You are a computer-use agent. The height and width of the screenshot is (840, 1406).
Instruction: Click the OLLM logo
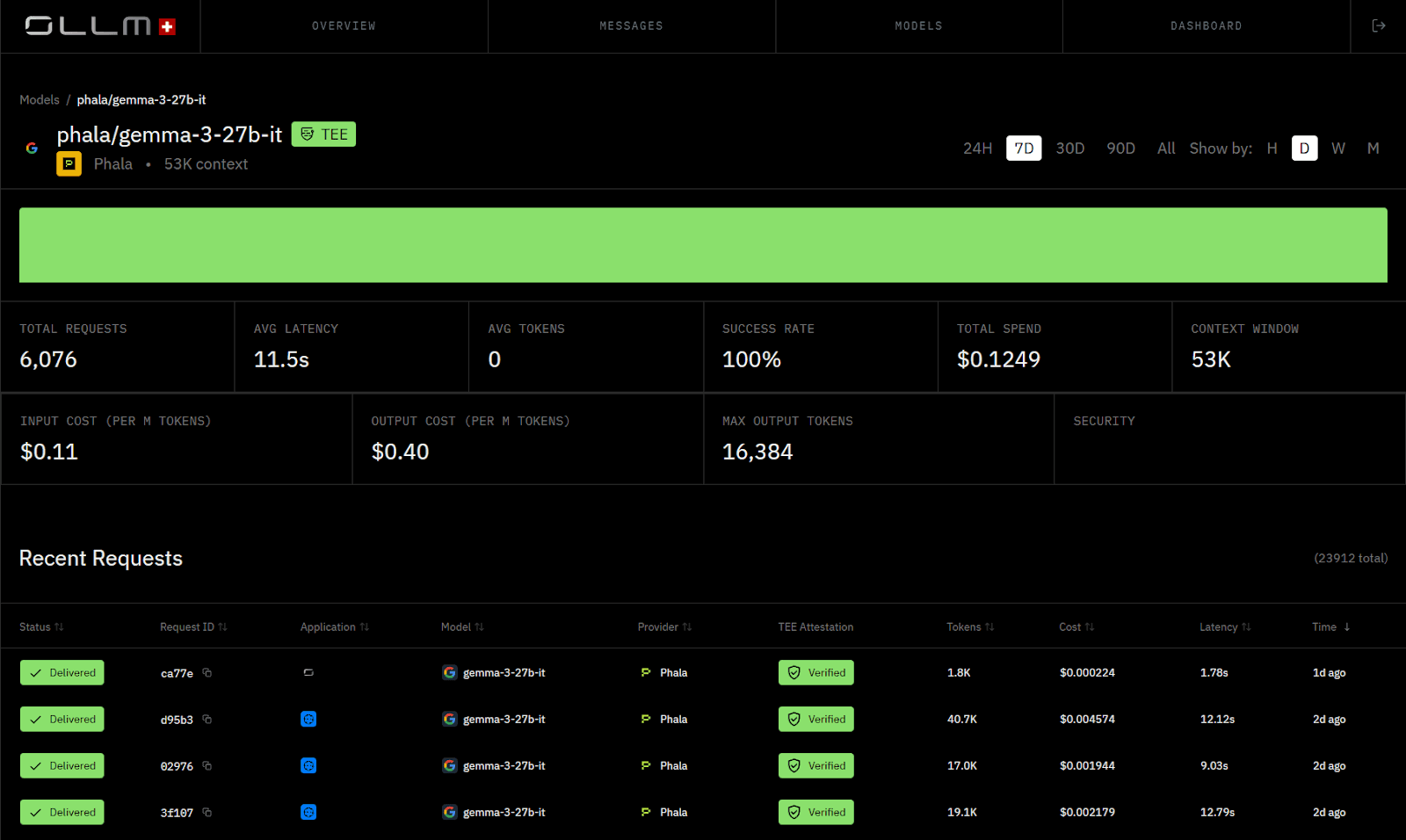(x=100, y=26)
